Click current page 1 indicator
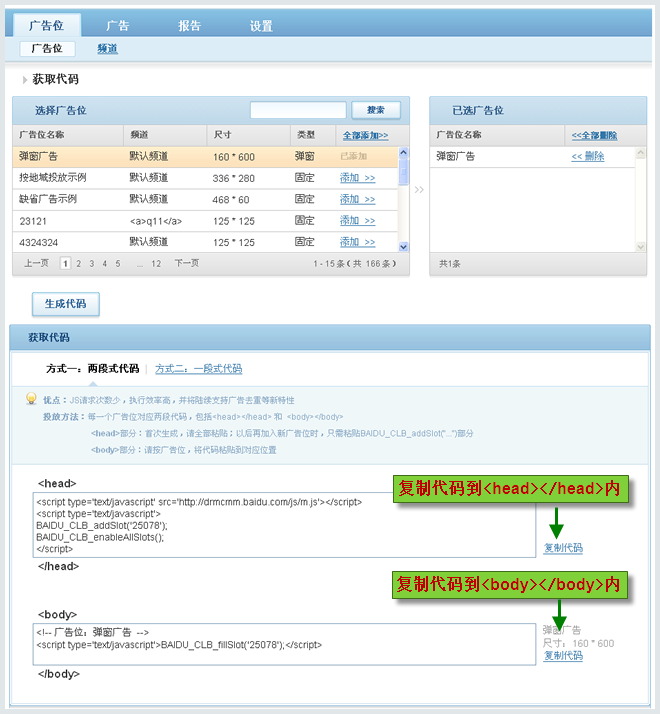The width and height of the screenshot is (660, 714). (65, 263)
